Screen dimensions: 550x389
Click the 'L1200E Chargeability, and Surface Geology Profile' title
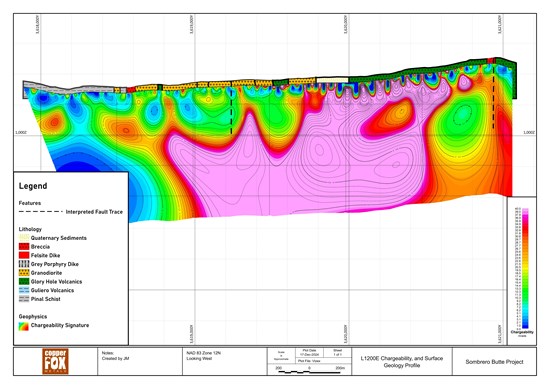pyautogui.click(x=402, y=362)
